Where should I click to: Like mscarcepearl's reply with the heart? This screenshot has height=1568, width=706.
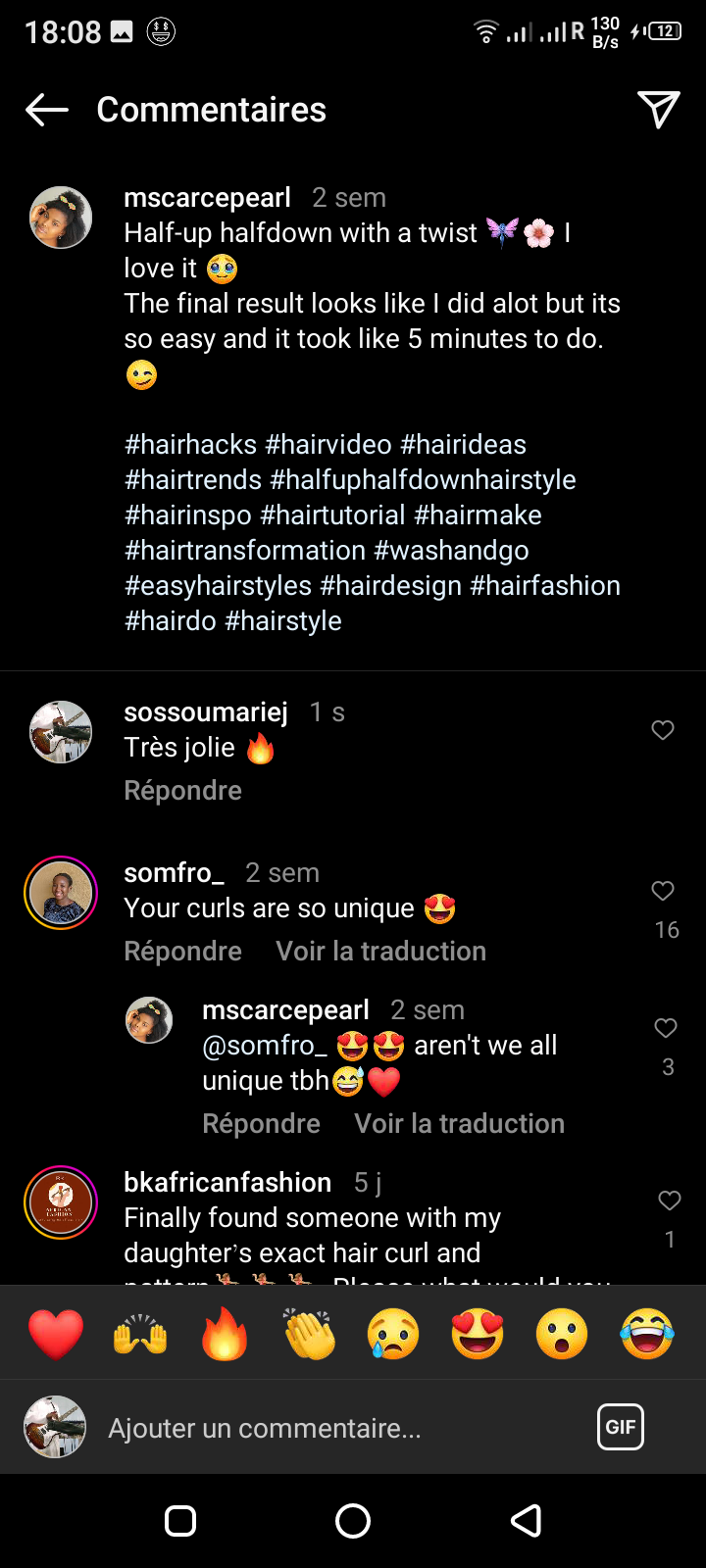(666, 1028)
